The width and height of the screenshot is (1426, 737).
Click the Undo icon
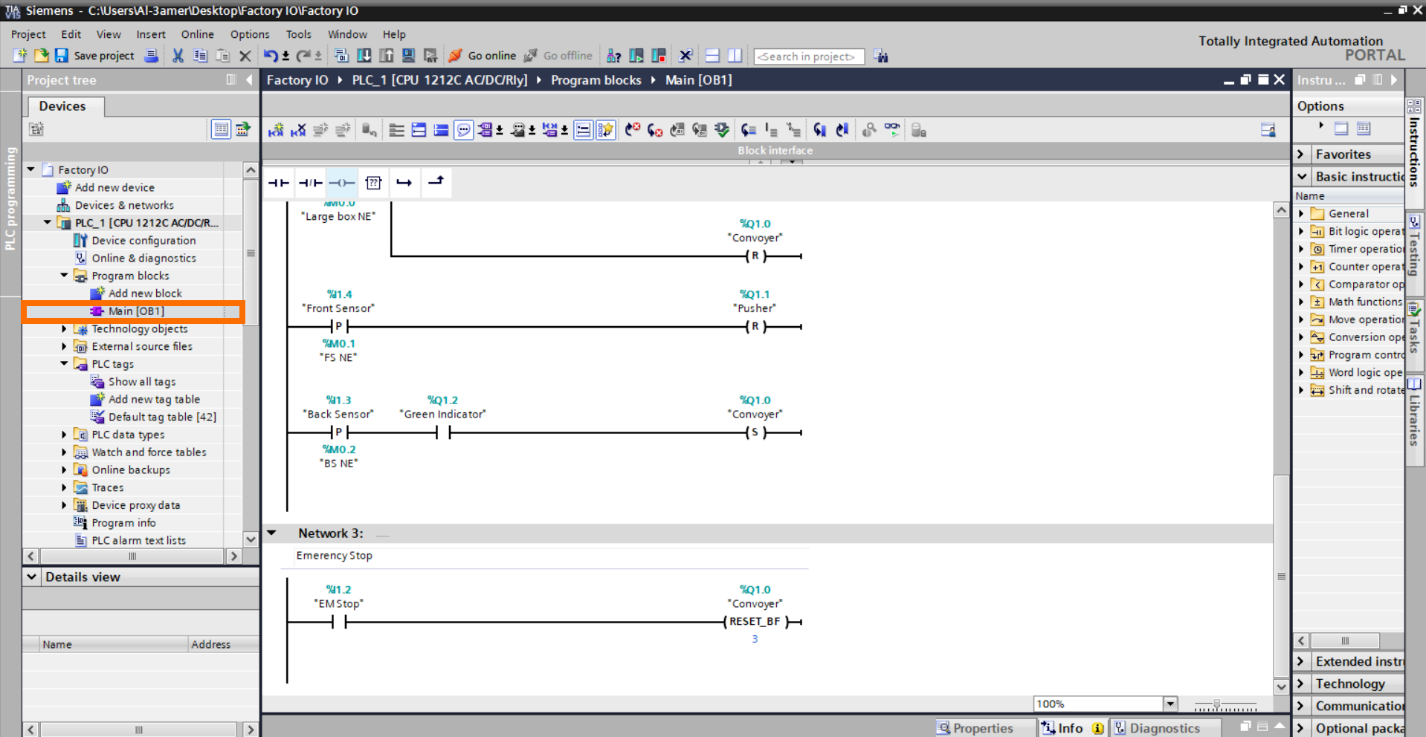click(268, 56)
